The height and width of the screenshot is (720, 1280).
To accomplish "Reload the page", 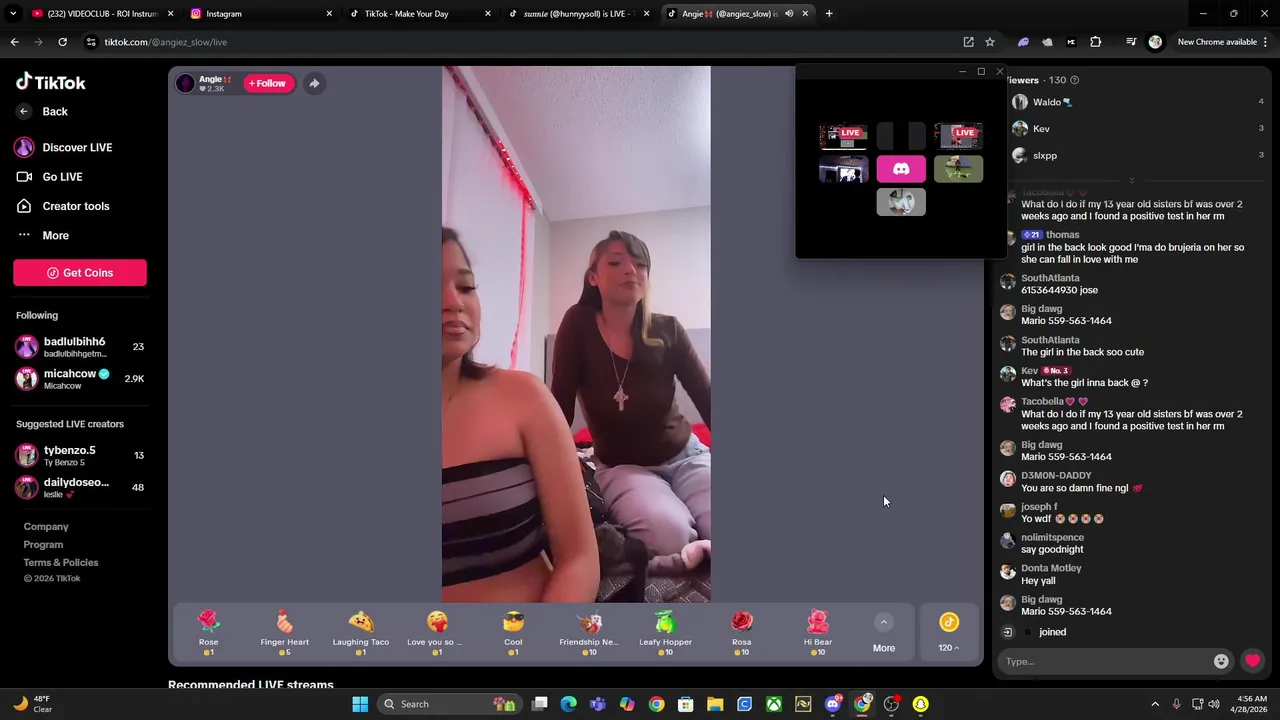I will point(62,42).
